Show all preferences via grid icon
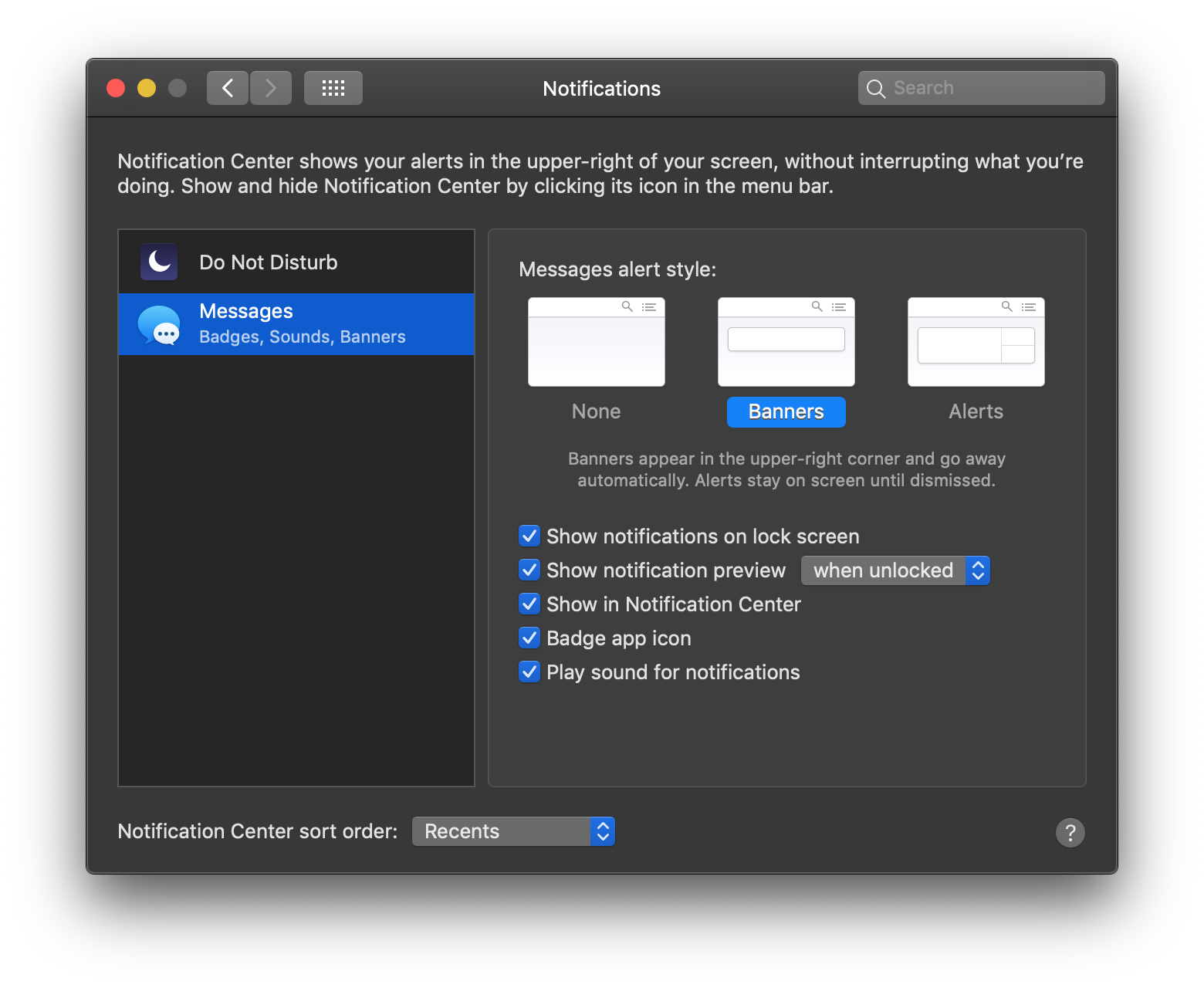Screen dimensions: 1204x988 coord(333,88)
